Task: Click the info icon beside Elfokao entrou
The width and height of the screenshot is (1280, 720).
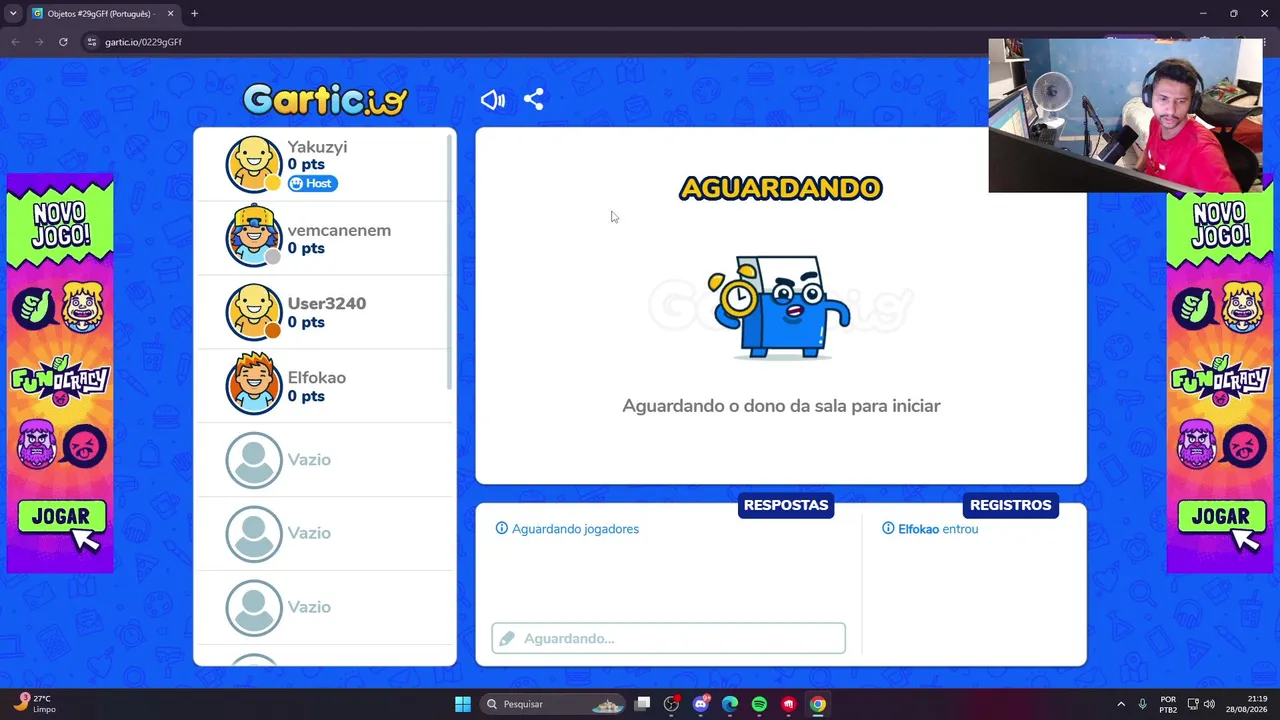Action: pyautogui.click(x=888, y=528)
